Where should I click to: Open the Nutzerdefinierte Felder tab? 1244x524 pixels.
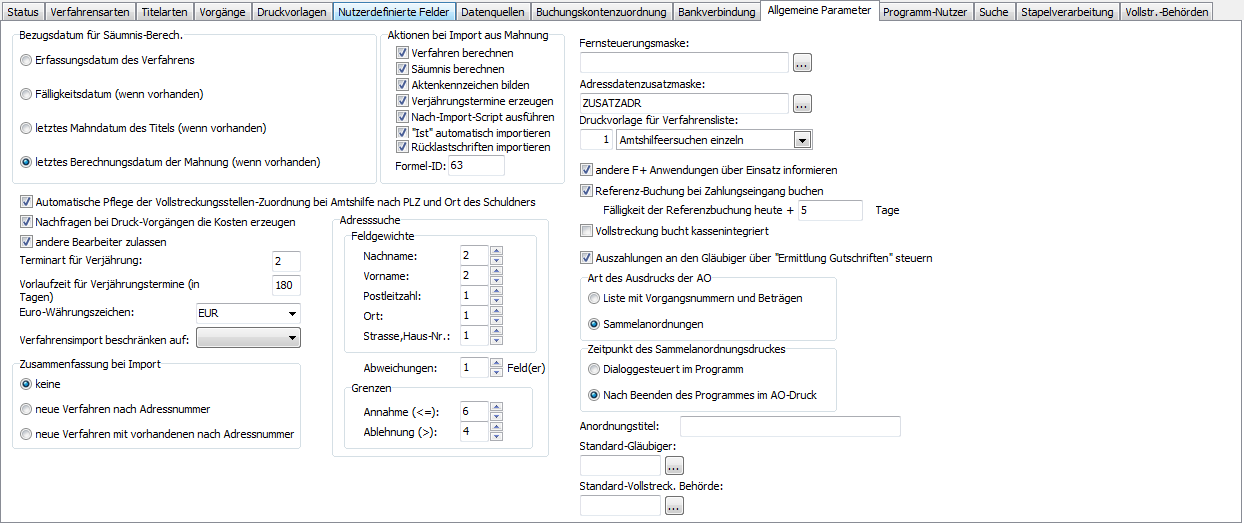[x=394, y=12]
